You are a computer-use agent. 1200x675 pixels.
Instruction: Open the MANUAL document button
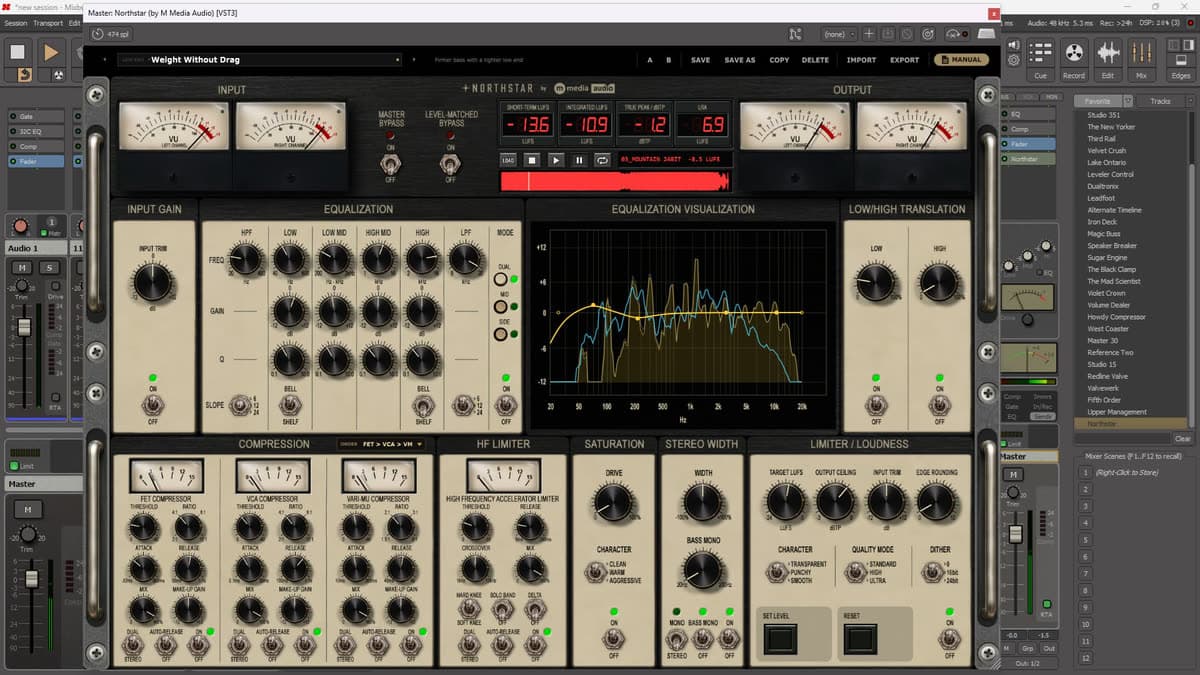click(x=961, y=60)
